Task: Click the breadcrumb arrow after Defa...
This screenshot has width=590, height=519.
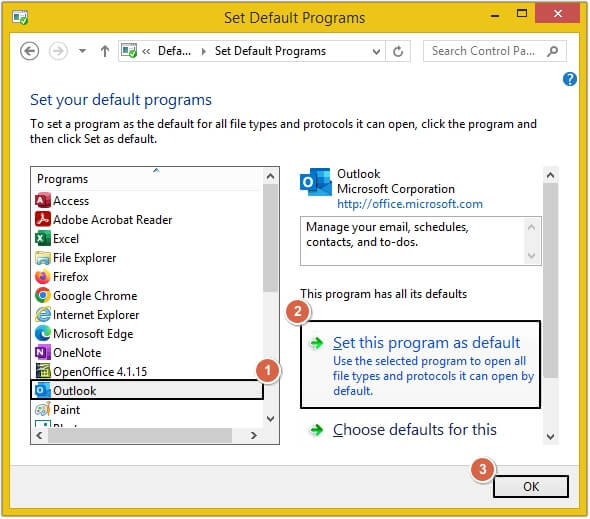Action: click(204, 52)
